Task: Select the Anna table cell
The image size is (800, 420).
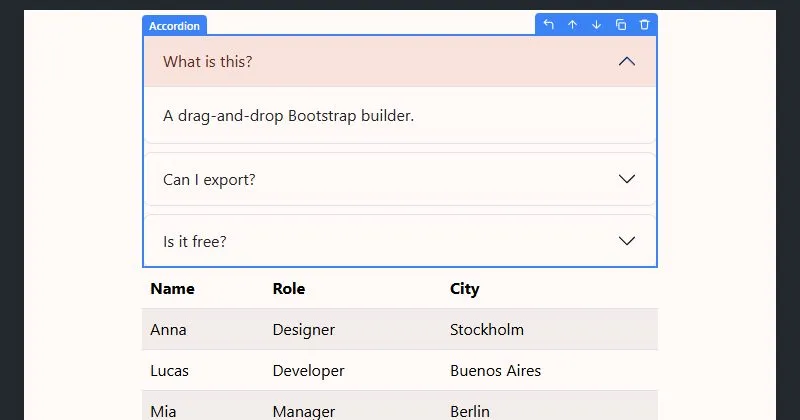Action: 203,330
